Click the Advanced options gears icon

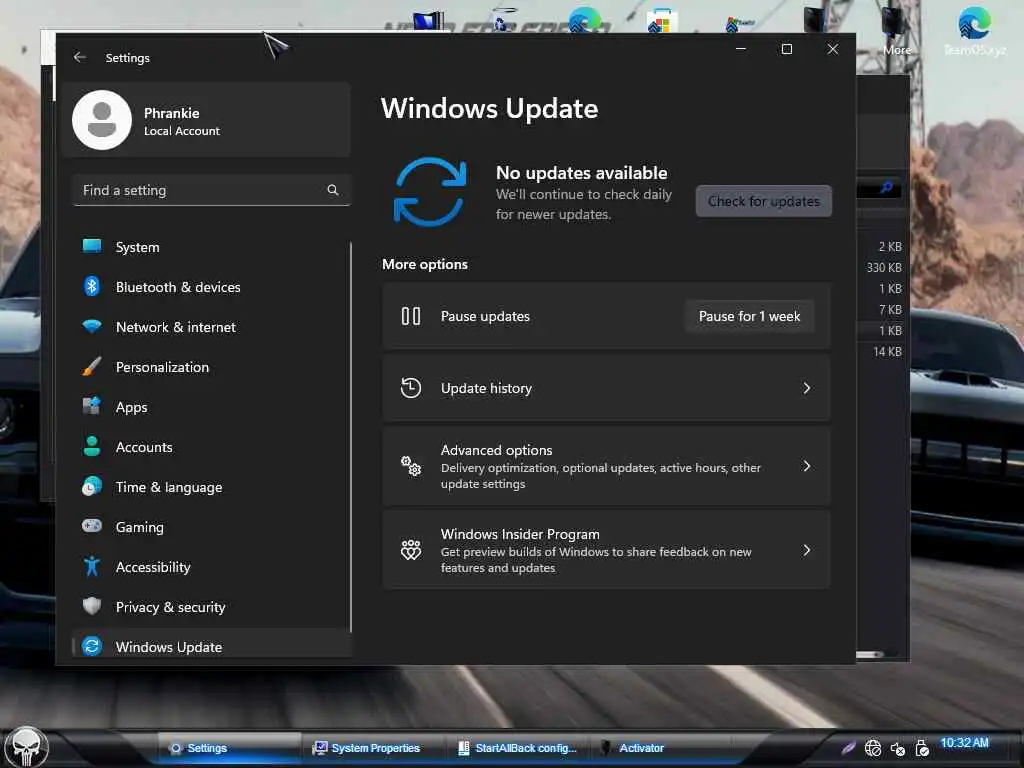[x=411, y=466]
